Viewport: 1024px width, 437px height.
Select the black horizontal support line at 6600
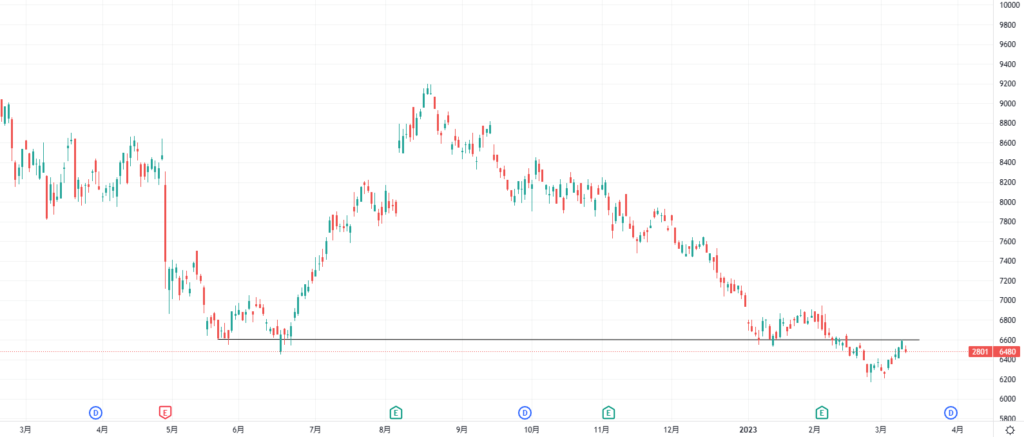pyautogui.click(x=568, y=340)
